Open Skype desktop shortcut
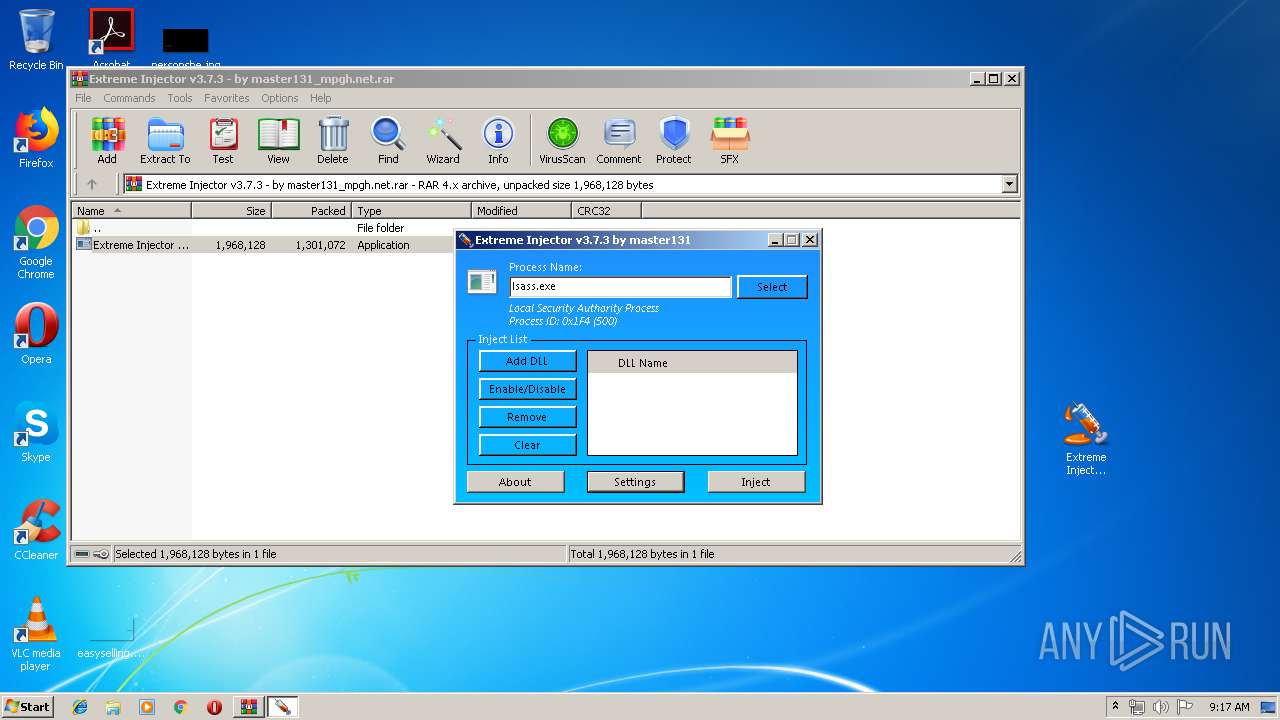 click(36, 432)
